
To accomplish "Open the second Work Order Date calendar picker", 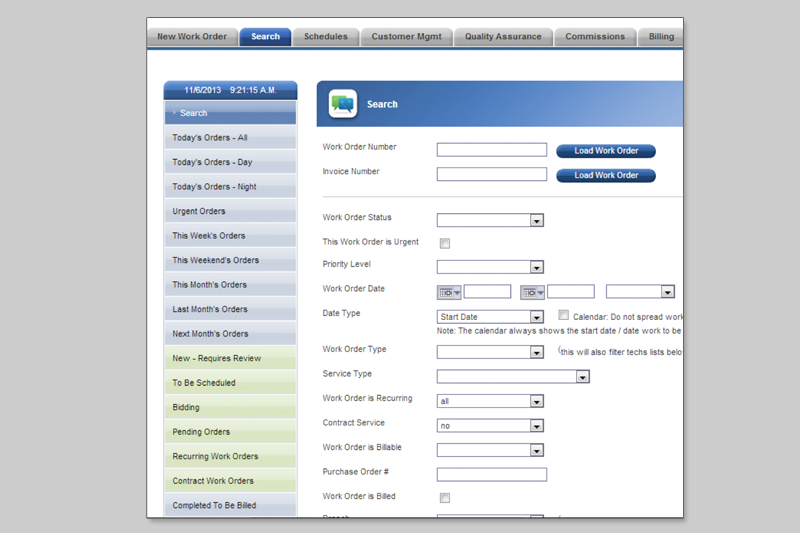I will click(532, 292).
